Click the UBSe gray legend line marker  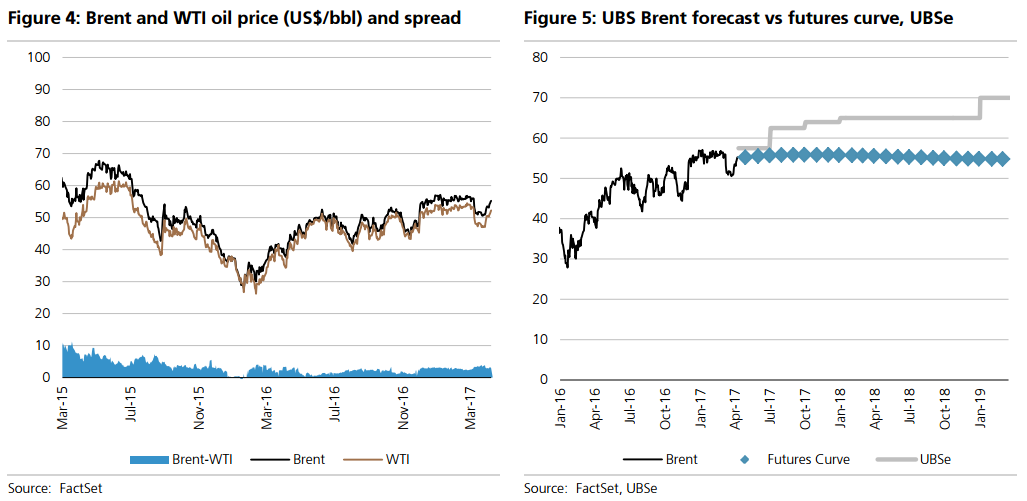click(895, 460)
